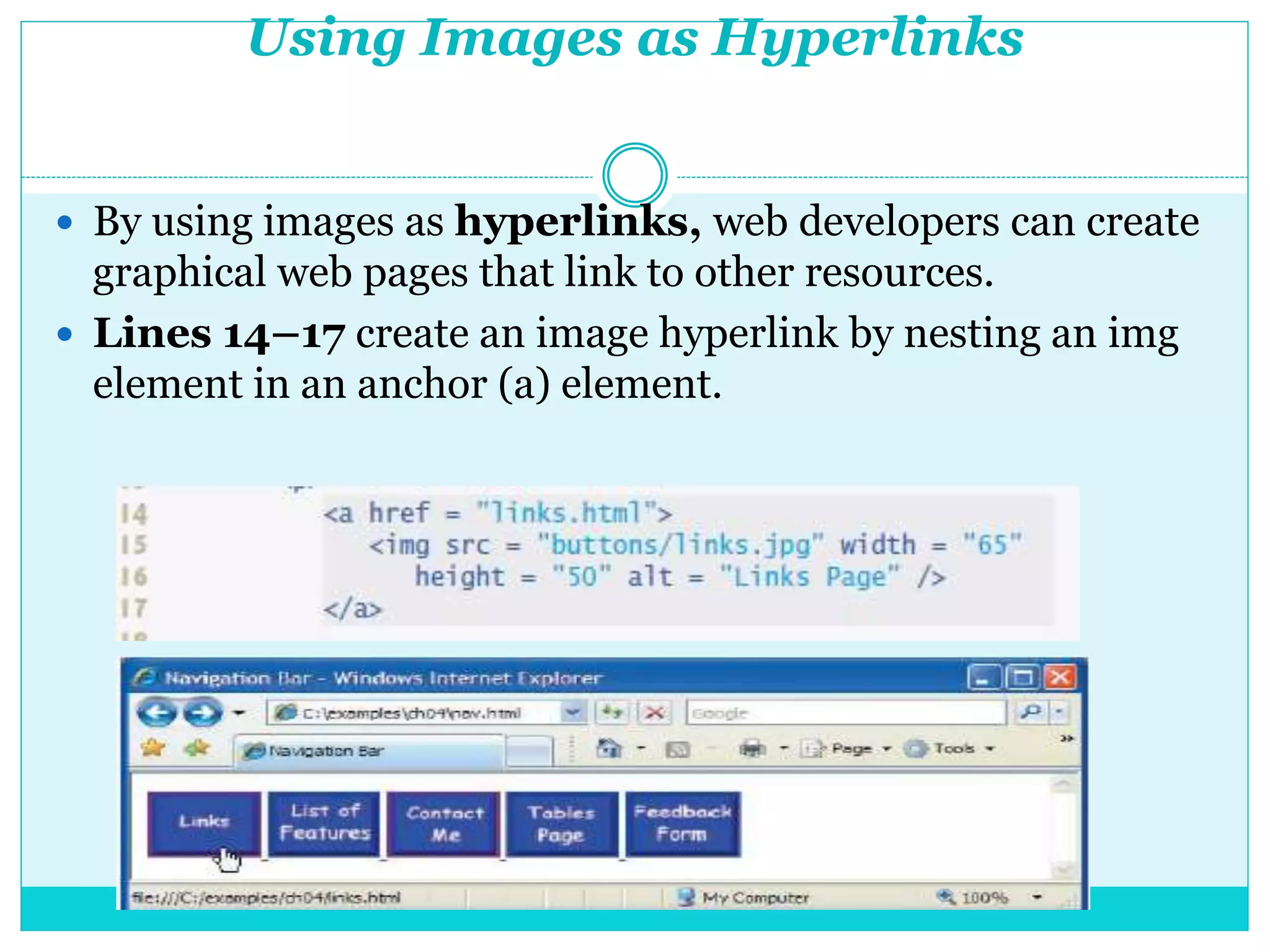
Task: Click the IE Forward arrow button
Action: [202, 712]
